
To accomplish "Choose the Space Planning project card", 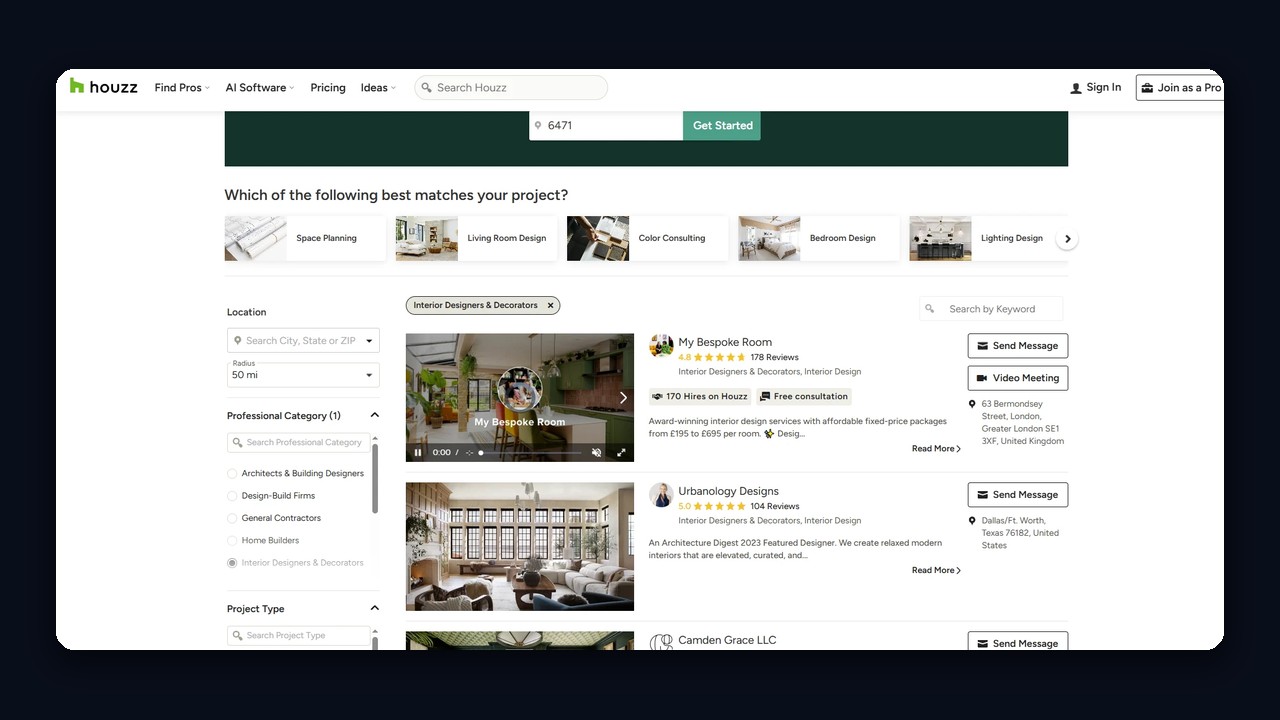I will pos(305,238).
